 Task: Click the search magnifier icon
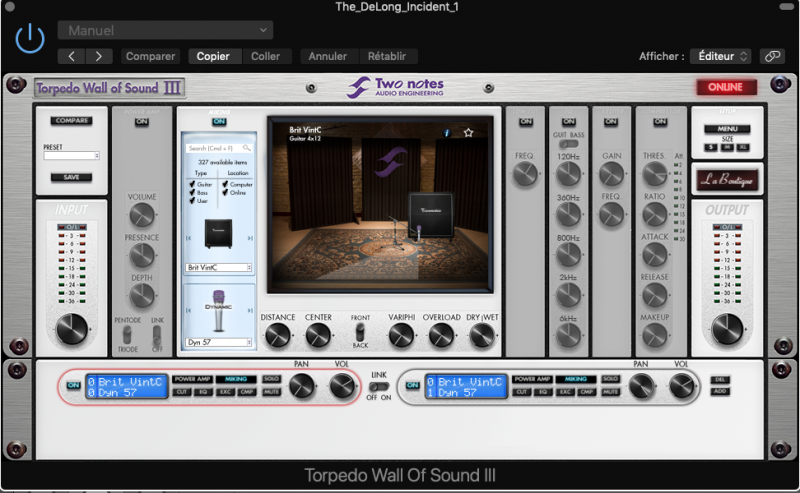(247, 148)
